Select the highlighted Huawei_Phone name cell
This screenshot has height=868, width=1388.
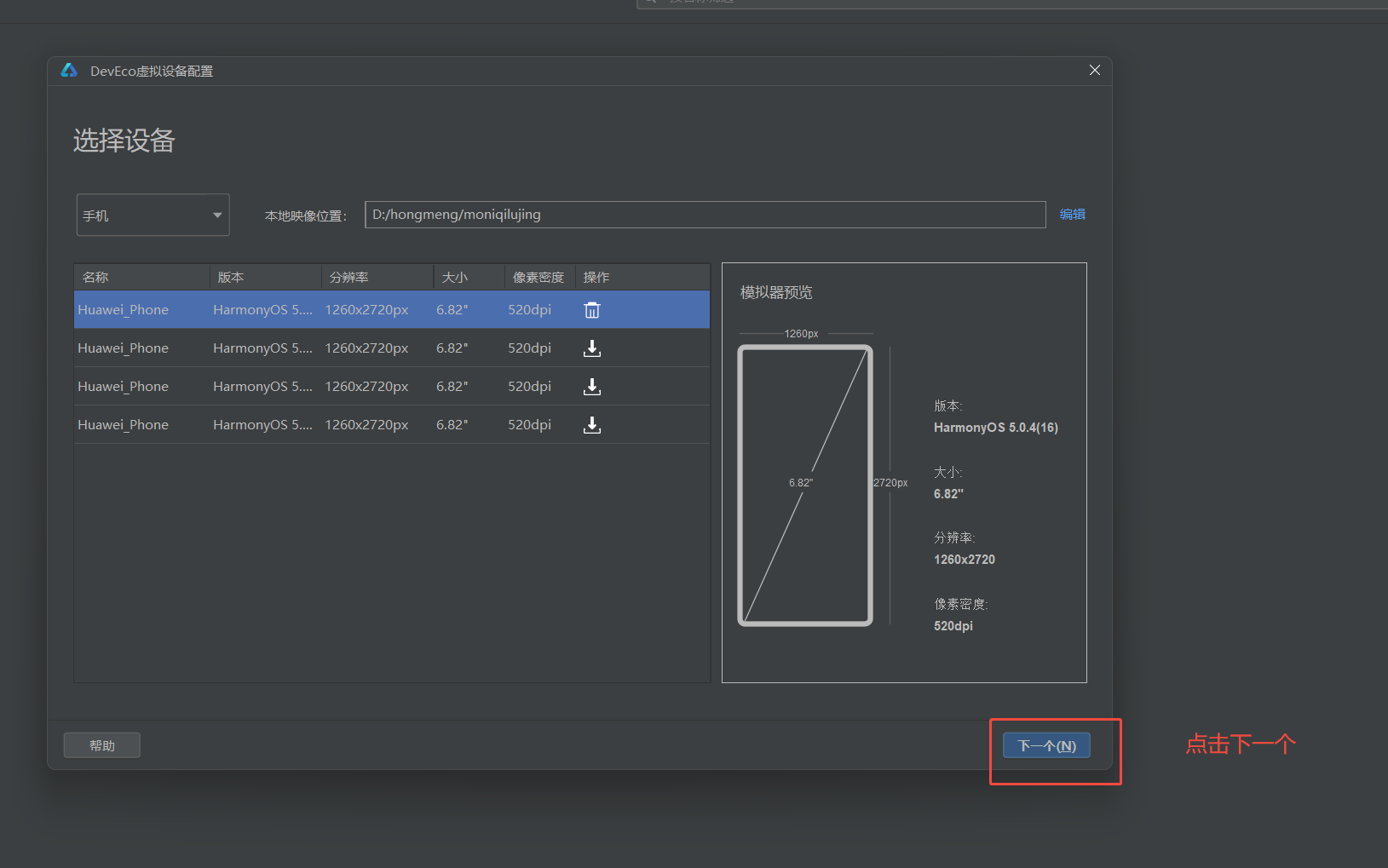coord(124,310)
